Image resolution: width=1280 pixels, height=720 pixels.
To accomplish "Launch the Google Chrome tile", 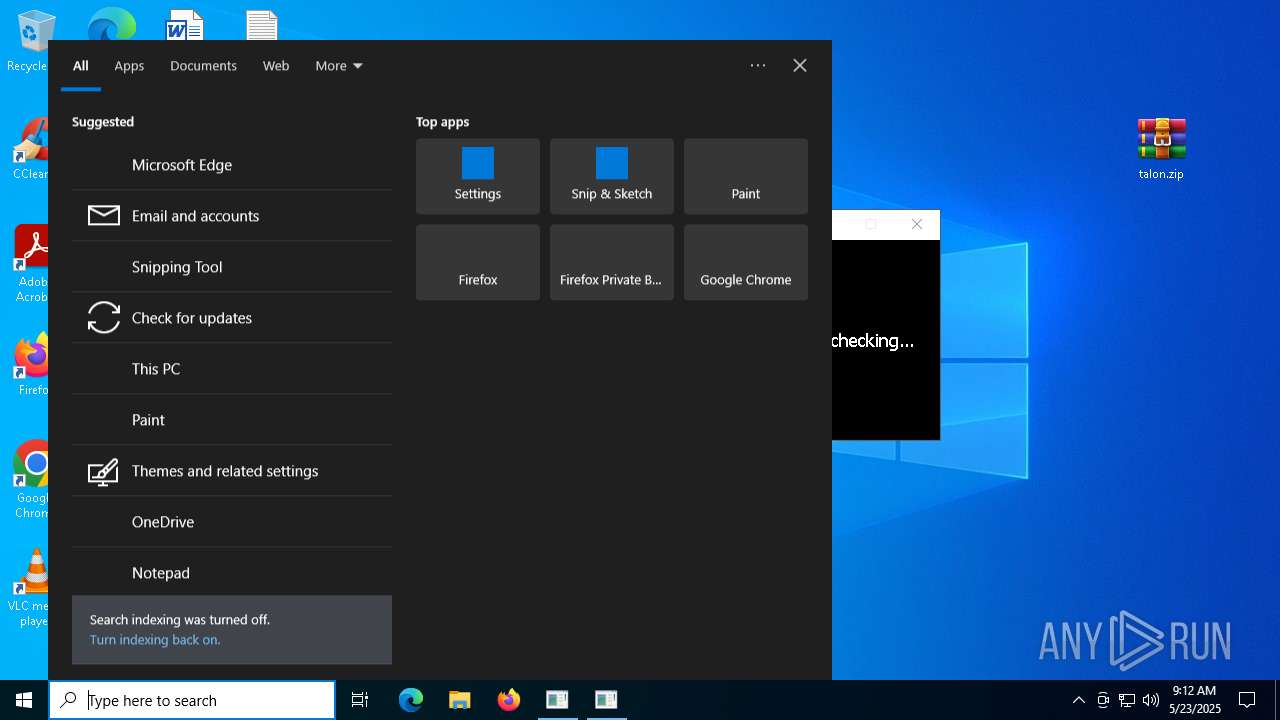I will (x=746, y=262).
